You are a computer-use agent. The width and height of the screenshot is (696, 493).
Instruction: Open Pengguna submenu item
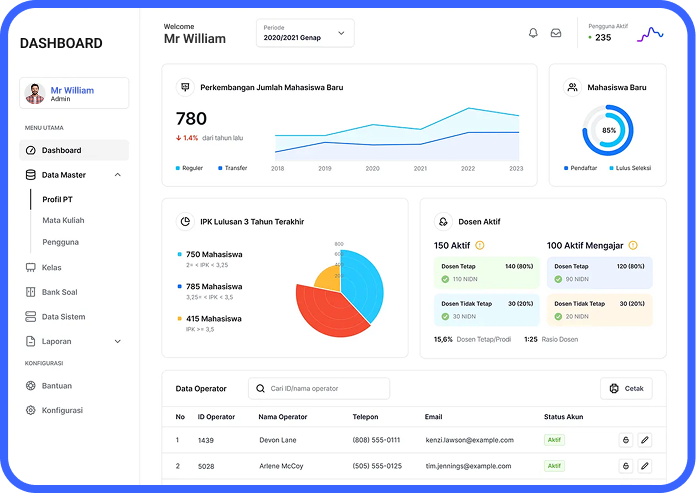(x=60, y=242)
